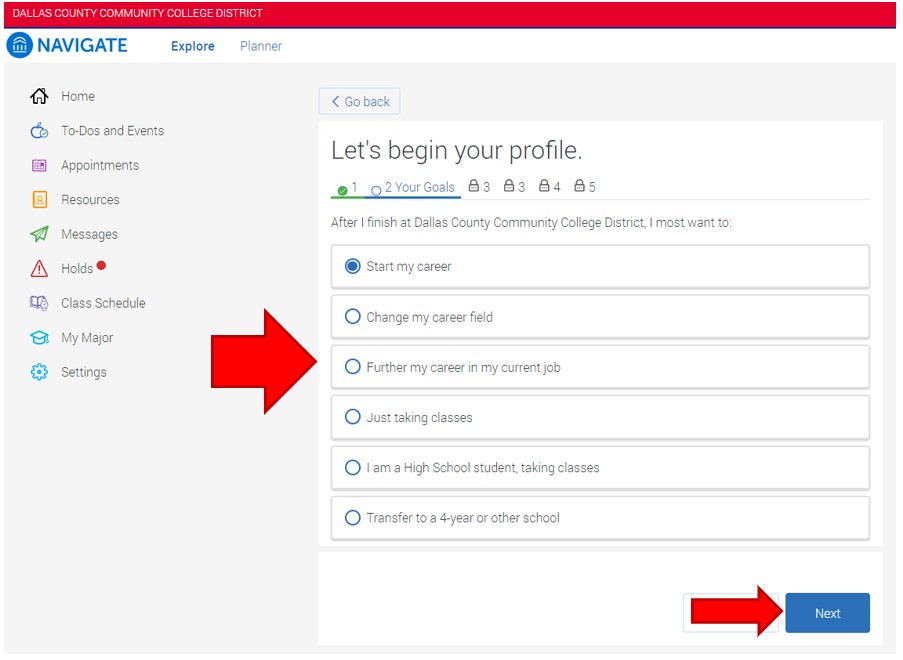Open Messages via the paper plane icon

pos(37,234)
